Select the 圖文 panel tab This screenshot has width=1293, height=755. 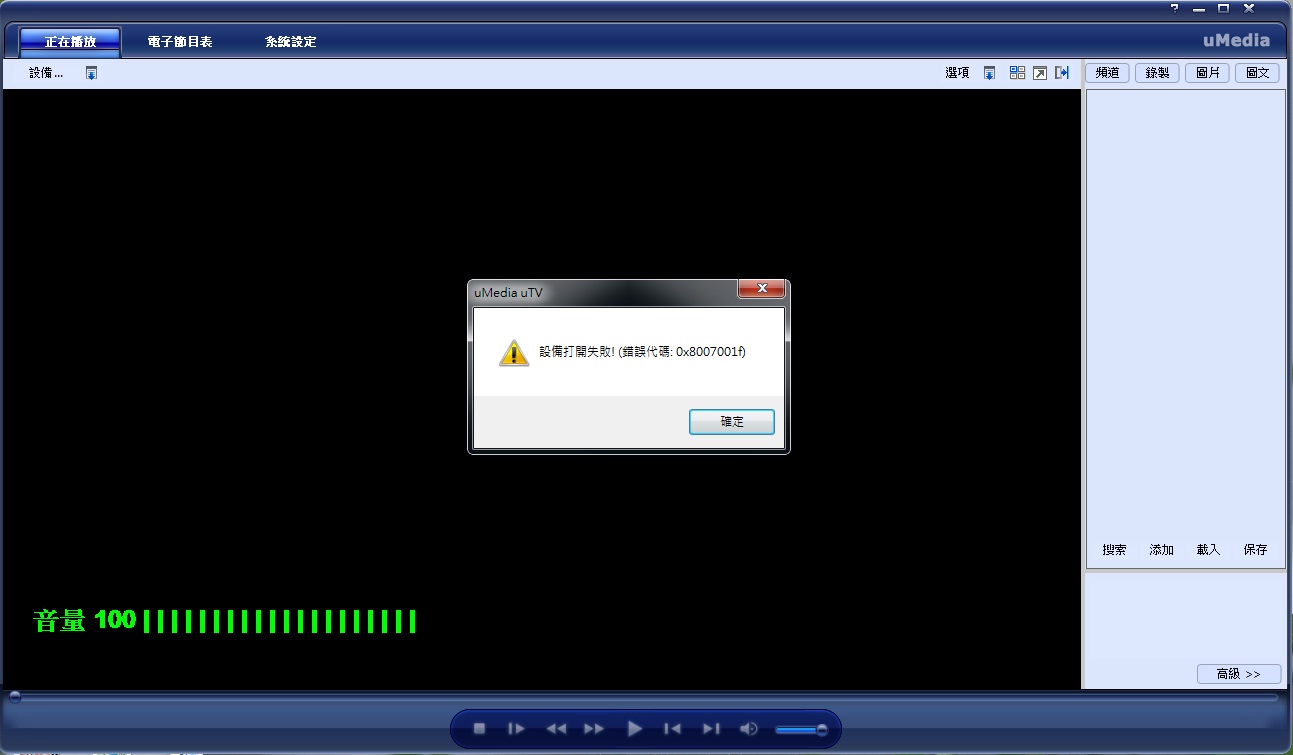[x=1257, y=73]
